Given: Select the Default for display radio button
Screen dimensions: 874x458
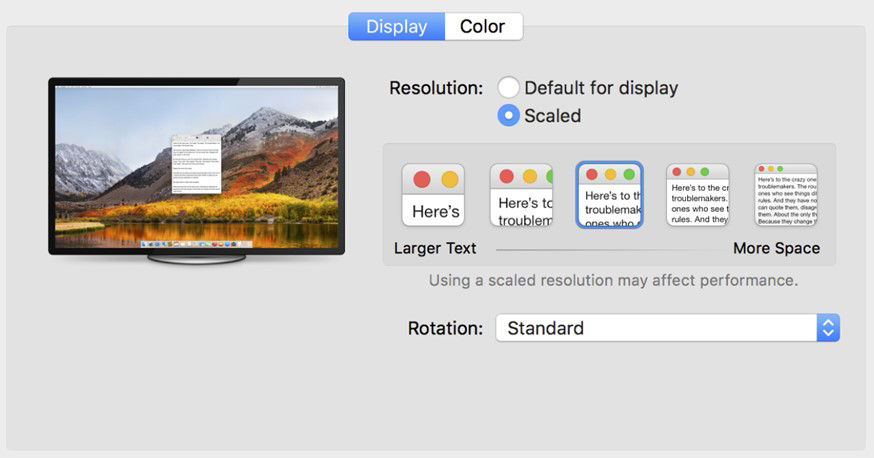Looking at the screenshot, I should (x=509, y=88).
